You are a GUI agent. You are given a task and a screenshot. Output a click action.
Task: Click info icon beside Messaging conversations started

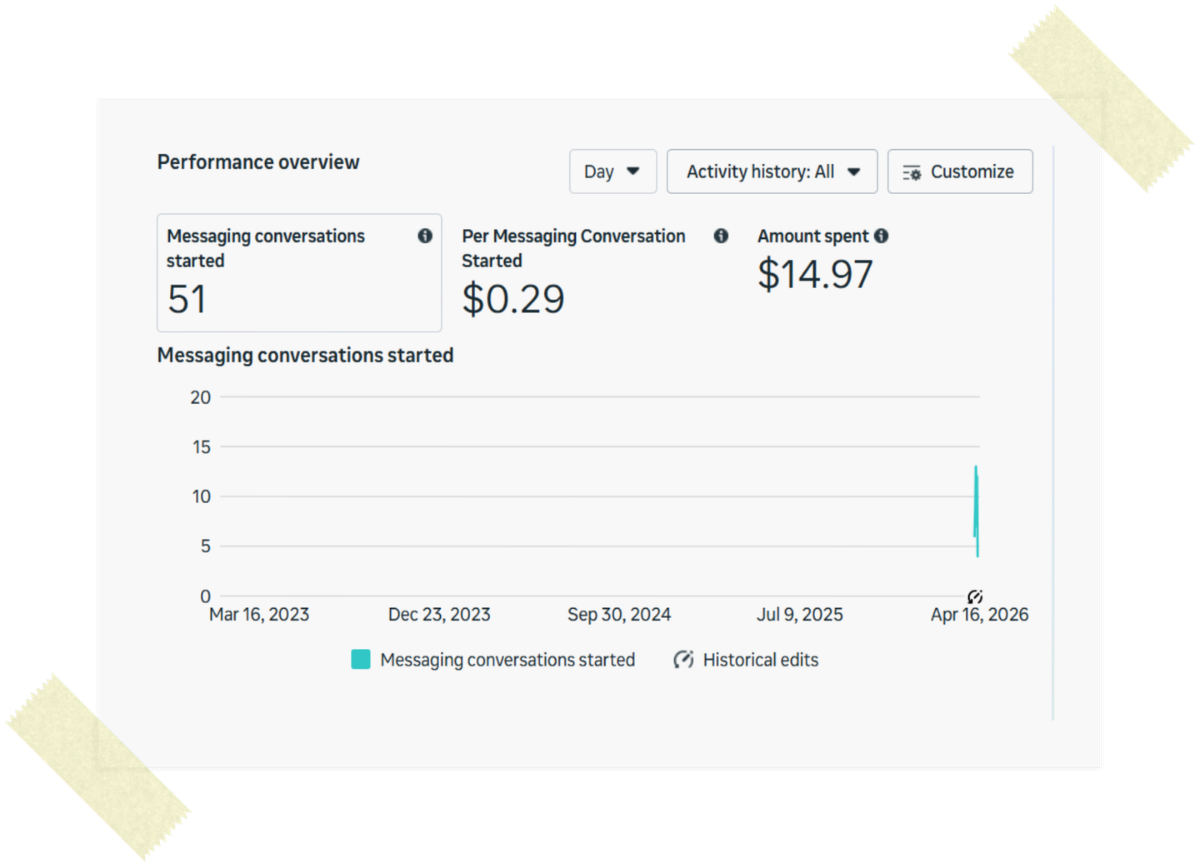425,236
